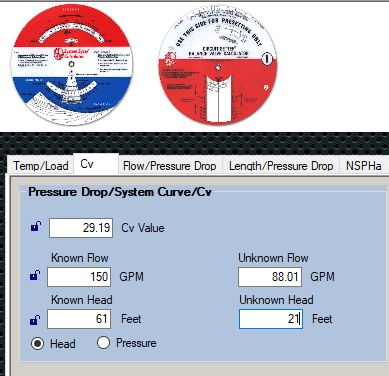Viewport: 389px width, 376px height.
Task: Select the Head radio button
Action: coord(37,343)
